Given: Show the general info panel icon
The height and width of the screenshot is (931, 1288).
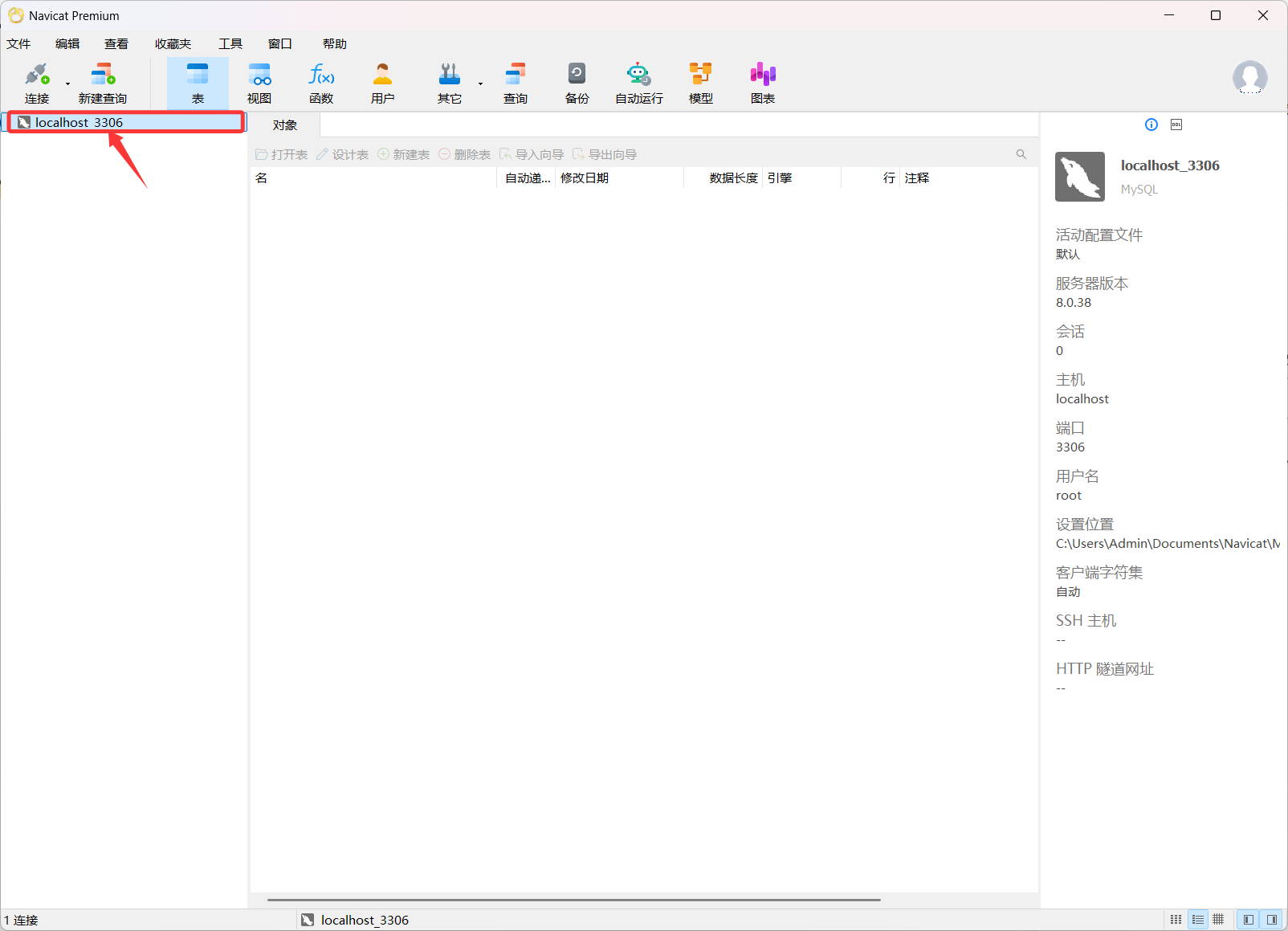Looking at the screenshot, I should [x=1151, y=125].
